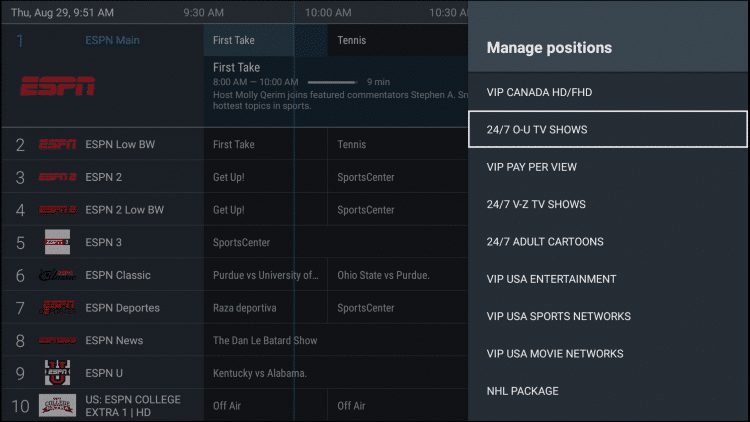Click the ESPN Deportes channel logo
Screen dimensions: 750x422
pyautogui.click(x=57, y=307)
